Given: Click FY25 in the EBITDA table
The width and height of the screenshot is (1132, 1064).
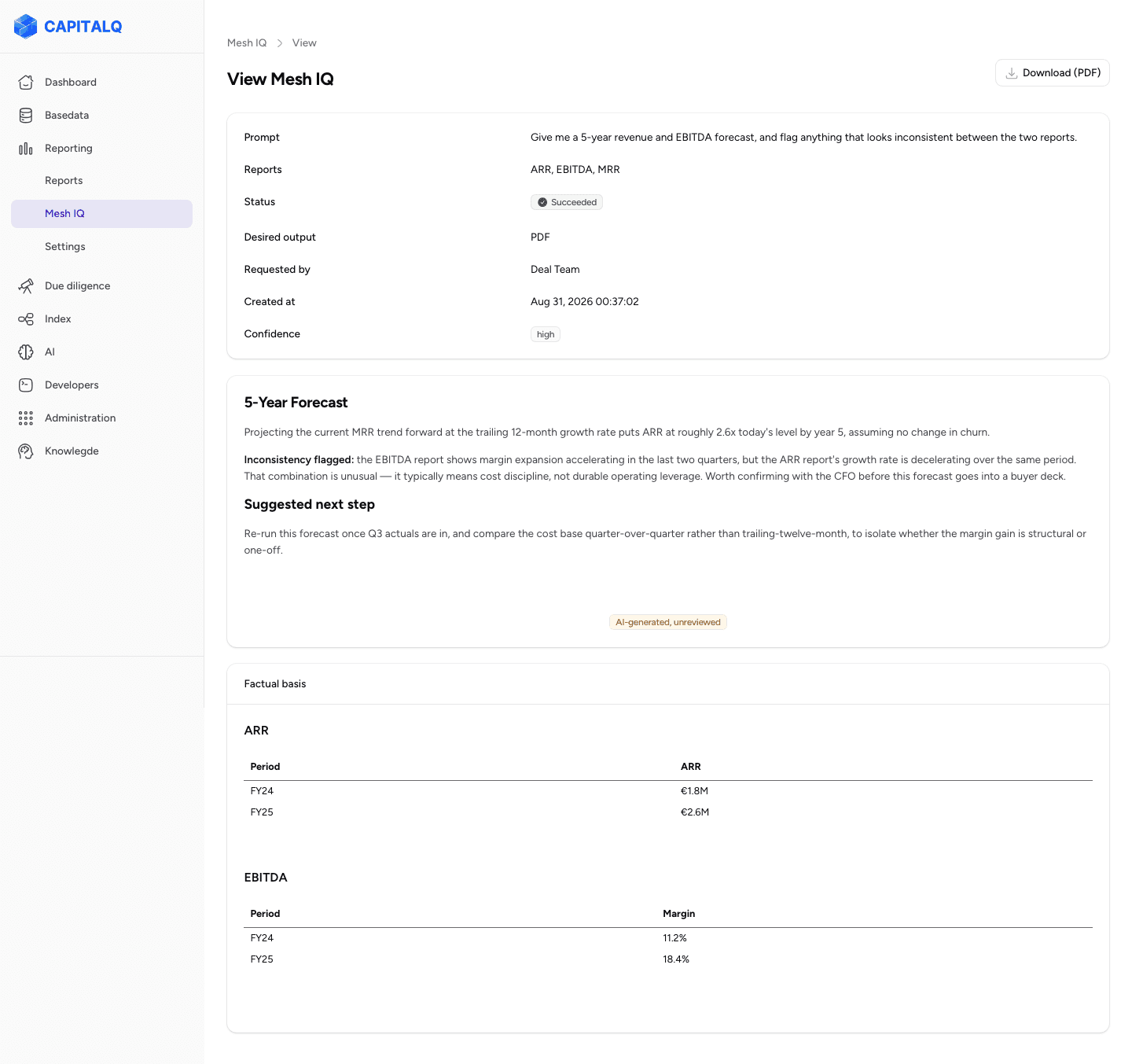Looking at the screenshot, I should click(x=262, y=959).
